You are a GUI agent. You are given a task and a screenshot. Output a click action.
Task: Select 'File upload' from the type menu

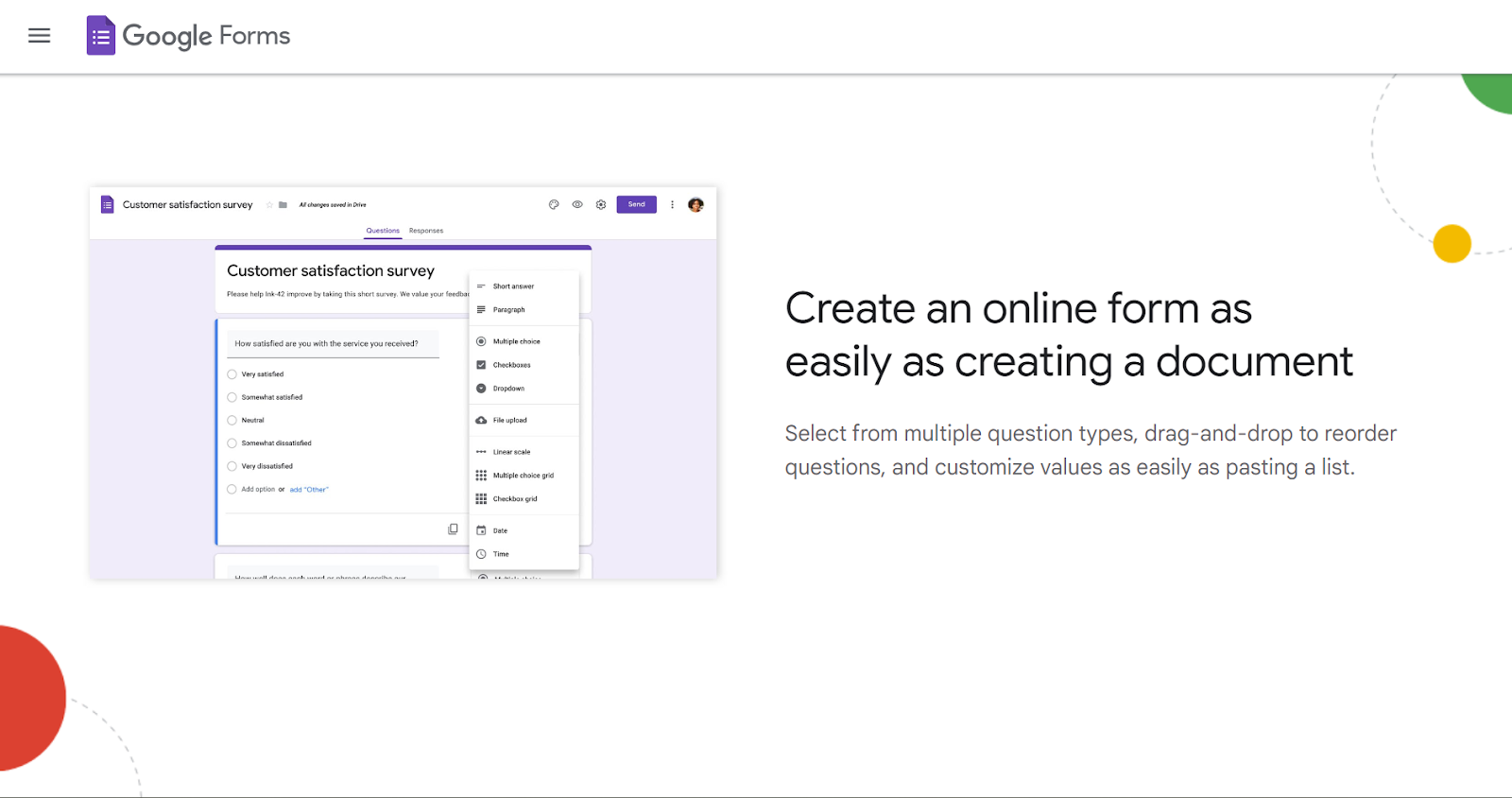click(x=509, y=421)
